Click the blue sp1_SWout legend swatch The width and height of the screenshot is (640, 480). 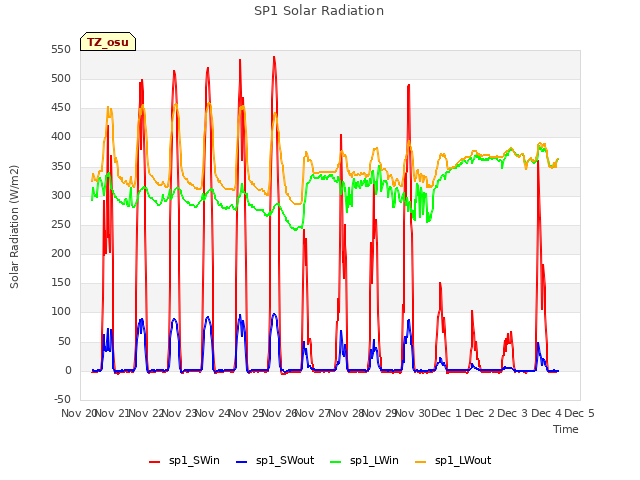tap(242, 462)
